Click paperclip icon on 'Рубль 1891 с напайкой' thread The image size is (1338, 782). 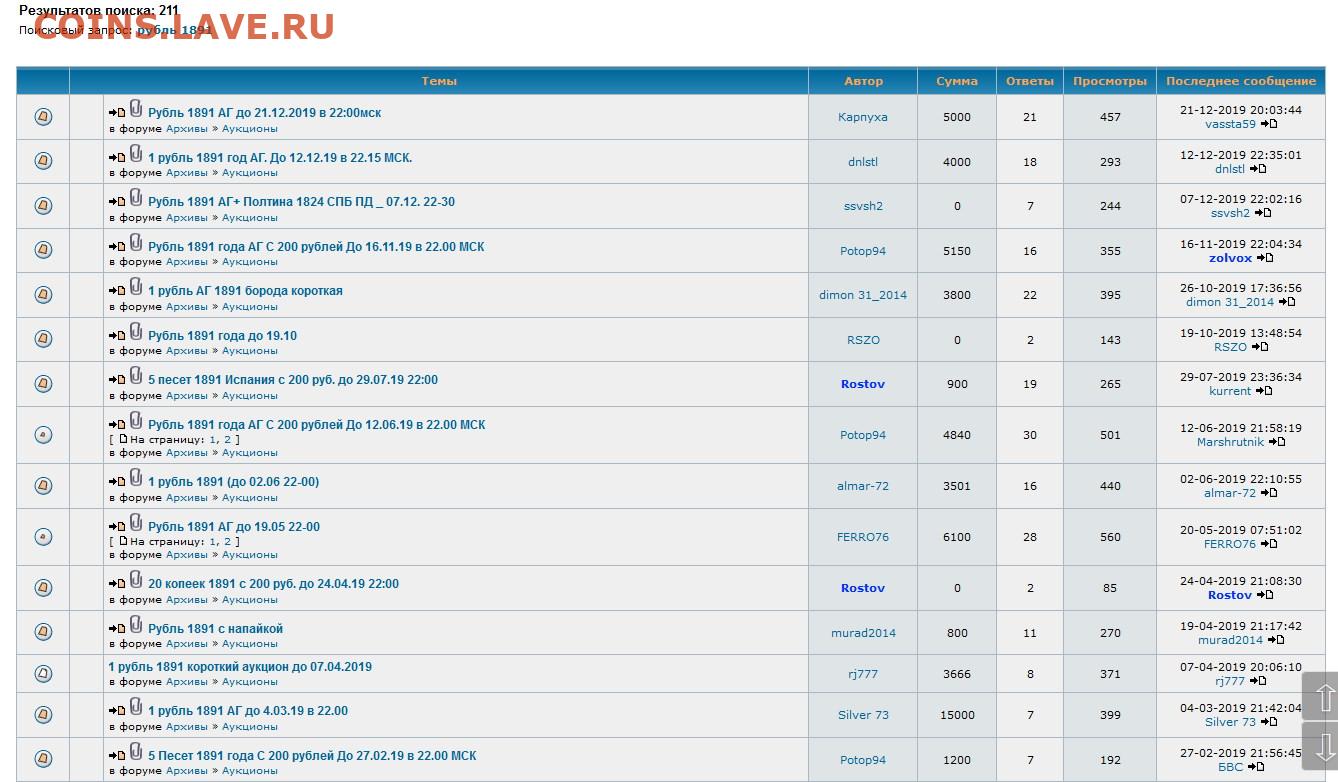[x=136, y=625]
